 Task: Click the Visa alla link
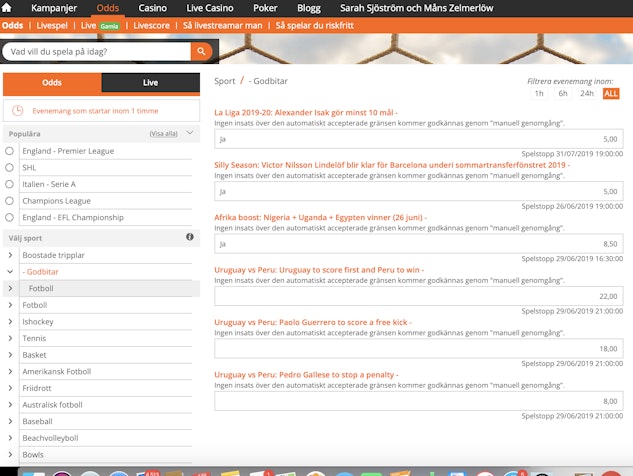tap(163, 133)
